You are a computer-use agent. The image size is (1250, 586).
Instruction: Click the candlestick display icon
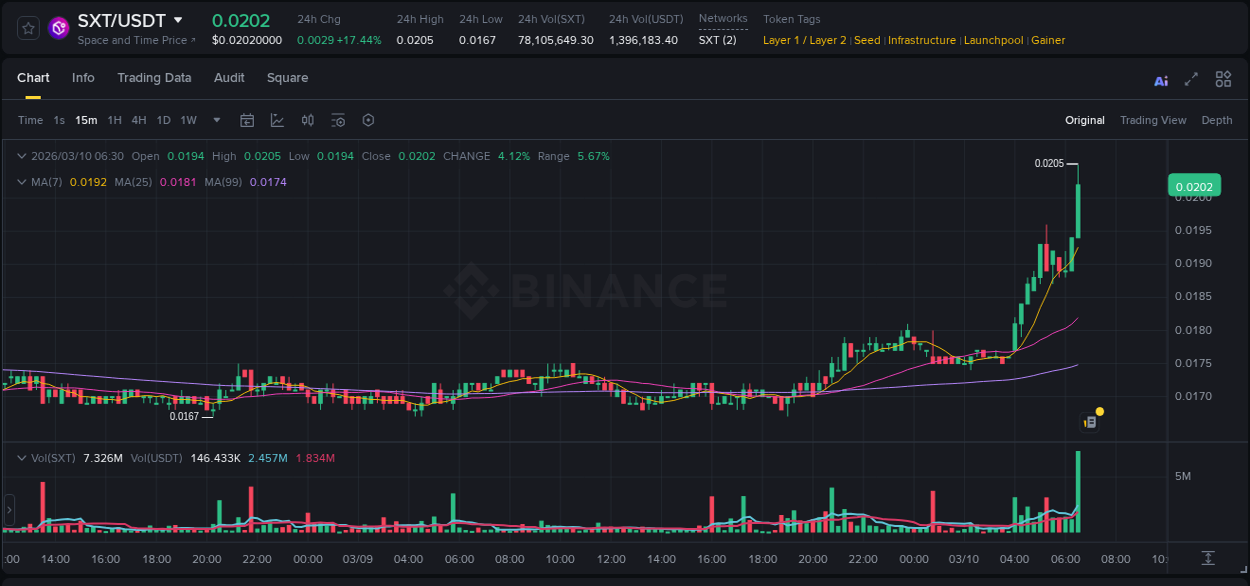307,119
